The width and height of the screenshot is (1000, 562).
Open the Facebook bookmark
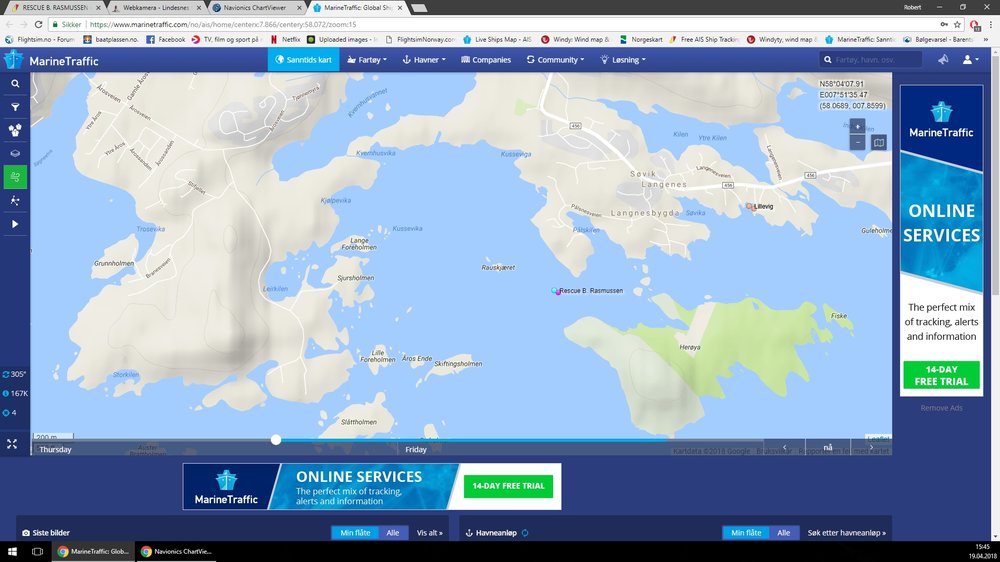[166, 40]
